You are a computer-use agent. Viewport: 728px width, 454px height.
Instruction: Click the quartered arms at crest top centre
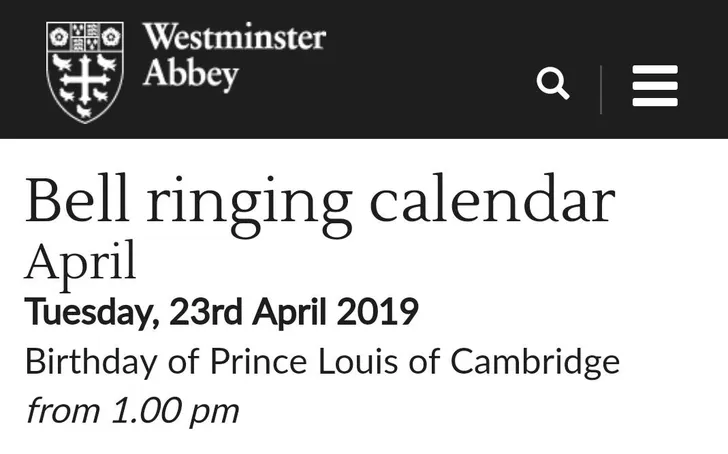click(85, 36)
